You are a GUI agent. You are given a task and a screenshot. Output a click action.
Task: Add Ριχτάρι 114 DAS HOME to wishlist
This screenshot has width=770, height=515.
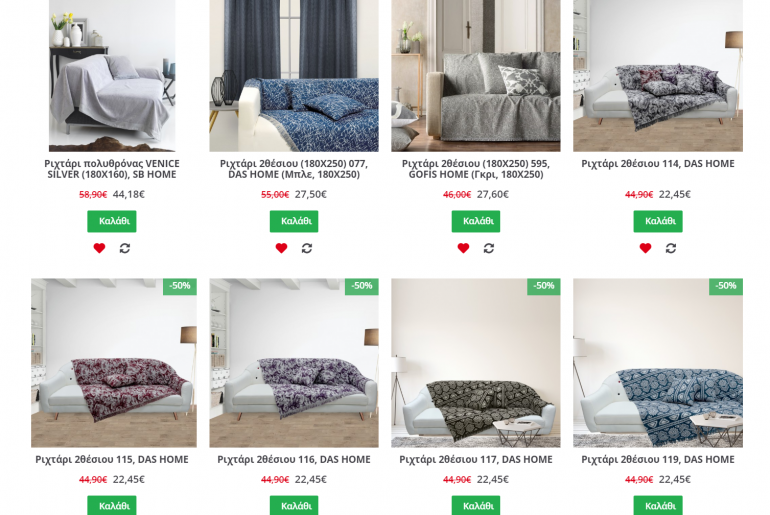(x=645, y=248)
